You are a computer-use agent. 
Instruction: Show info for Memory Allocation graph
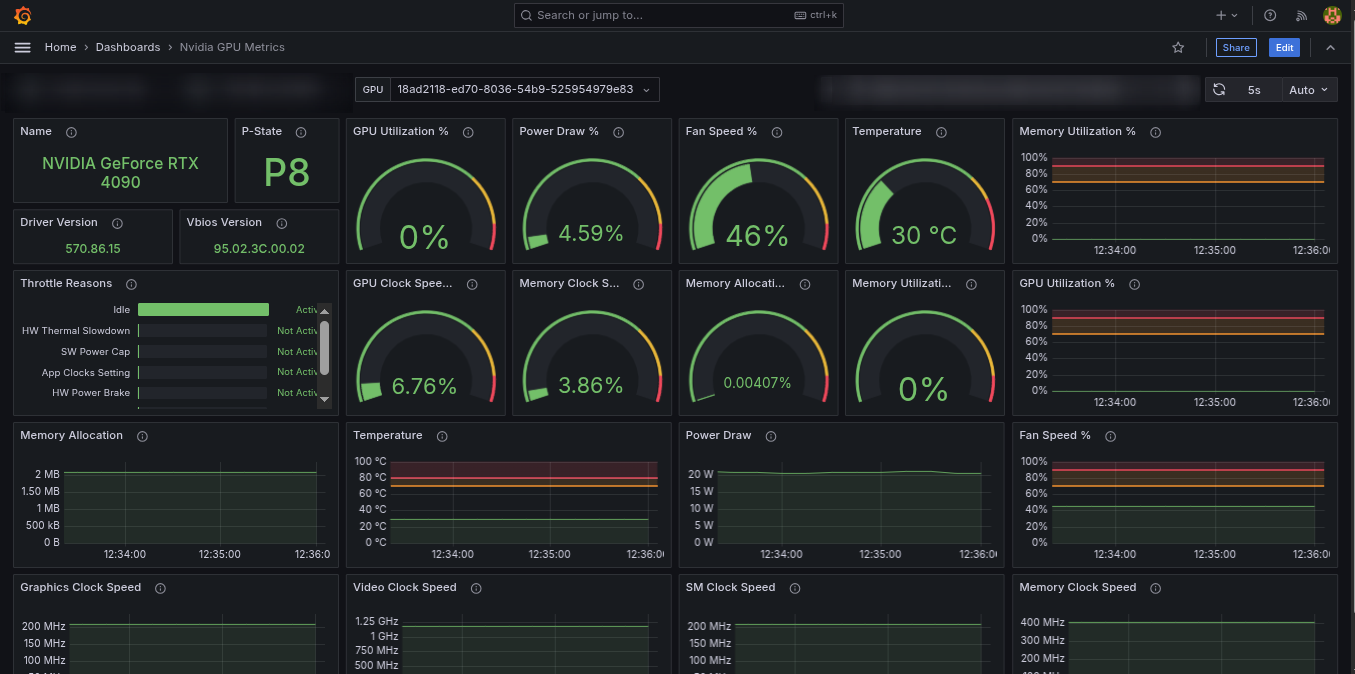point(142,436)
